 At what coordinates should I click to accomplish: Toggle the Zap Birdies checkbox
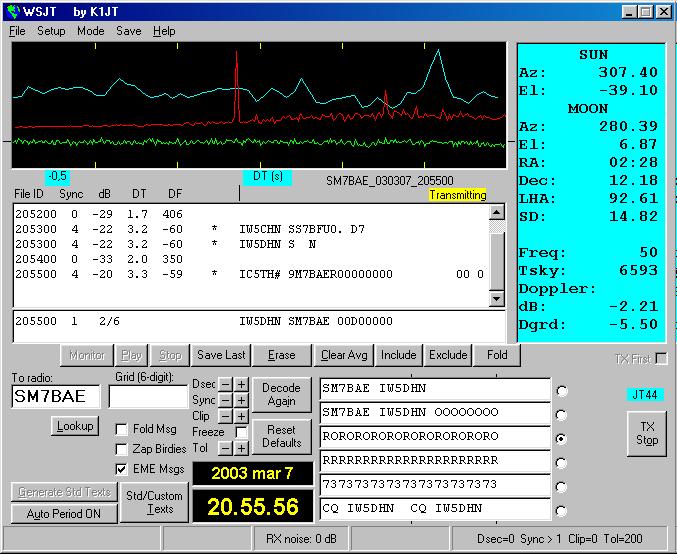(121, 449)
